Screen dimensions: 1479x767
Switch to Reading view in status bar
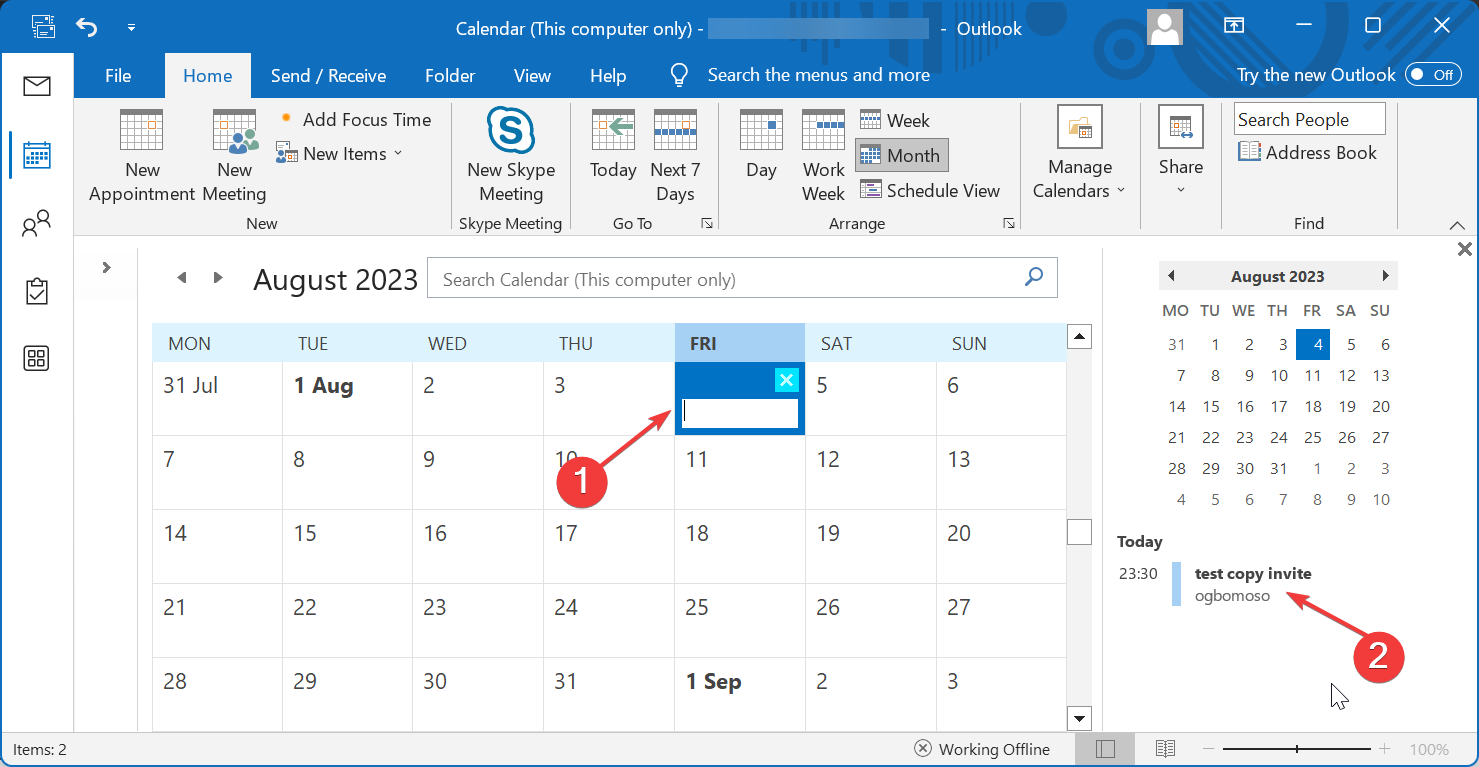point(1165,749)
